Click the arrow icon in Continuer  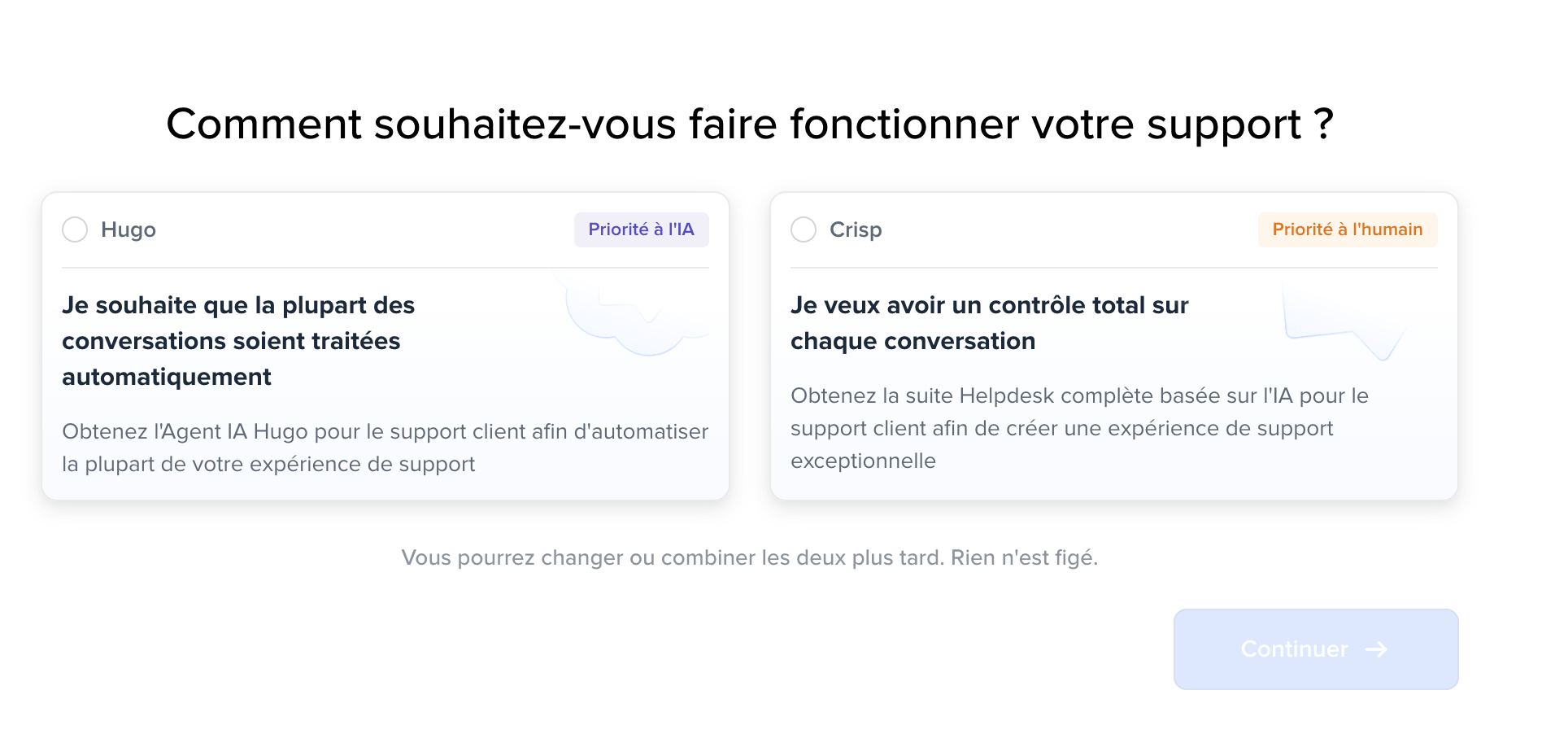(x=1376, y=649)
